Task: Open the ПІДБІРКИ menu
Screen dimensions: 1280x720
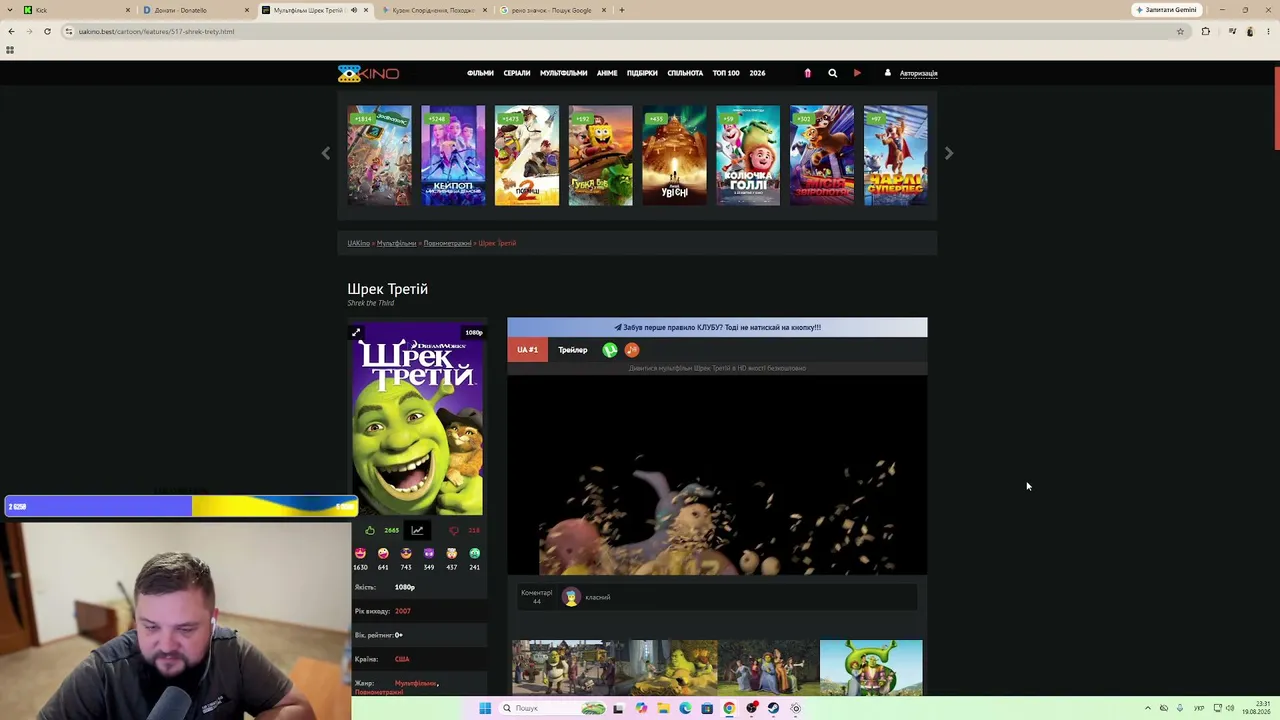Action: click(x=642, y=73)
